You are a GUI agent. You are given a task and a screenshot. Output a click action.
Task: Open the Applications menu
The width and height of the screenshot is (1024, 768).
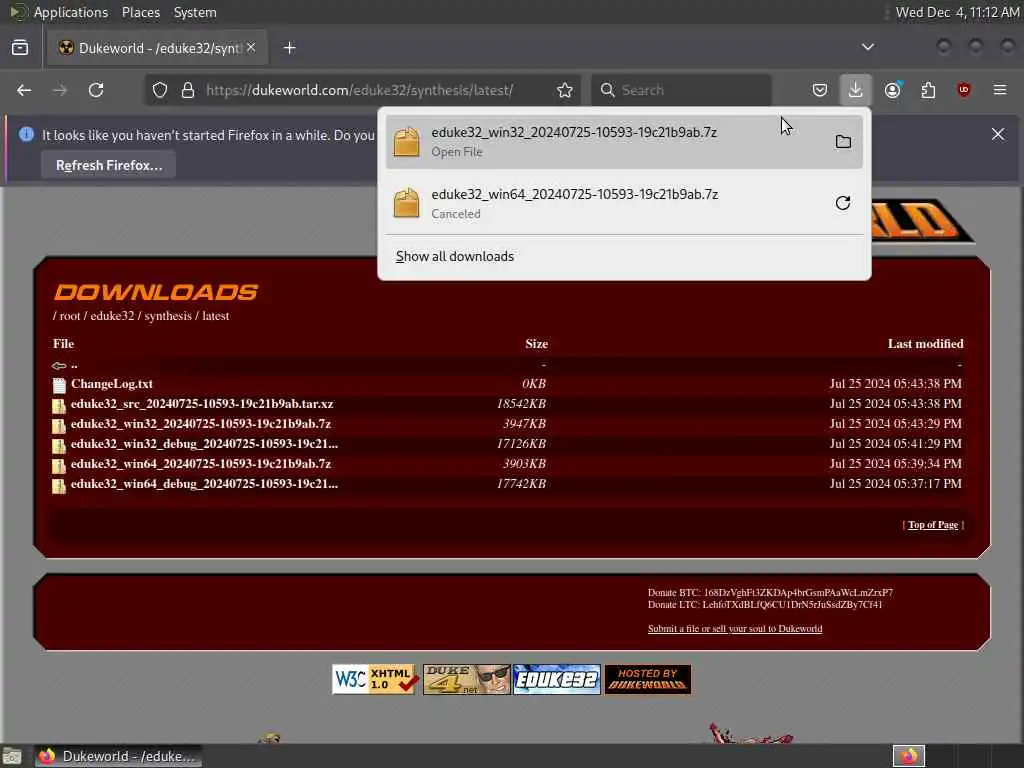[71, 12]
